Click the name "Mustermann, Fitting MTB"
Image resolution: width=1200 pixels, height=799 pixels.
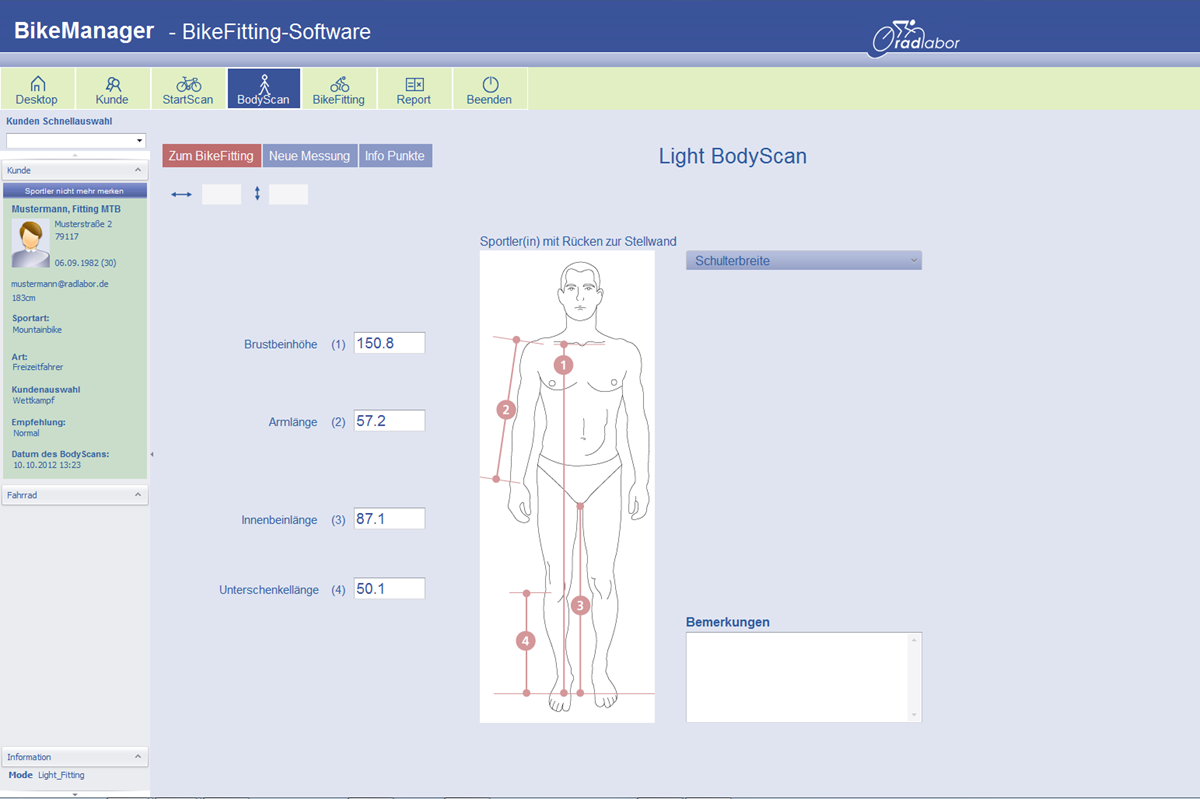(x=66, y=209)
